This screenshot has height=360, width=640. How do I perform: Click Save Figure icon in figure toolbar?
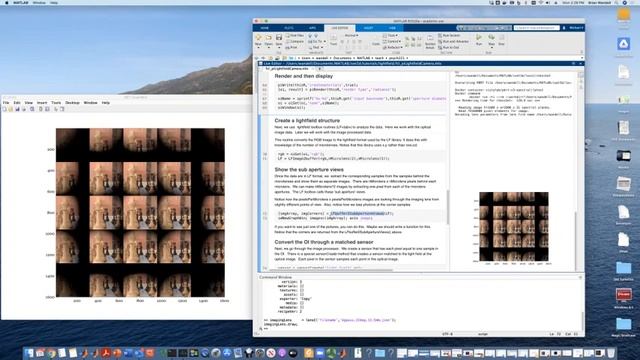coord(17,109)
